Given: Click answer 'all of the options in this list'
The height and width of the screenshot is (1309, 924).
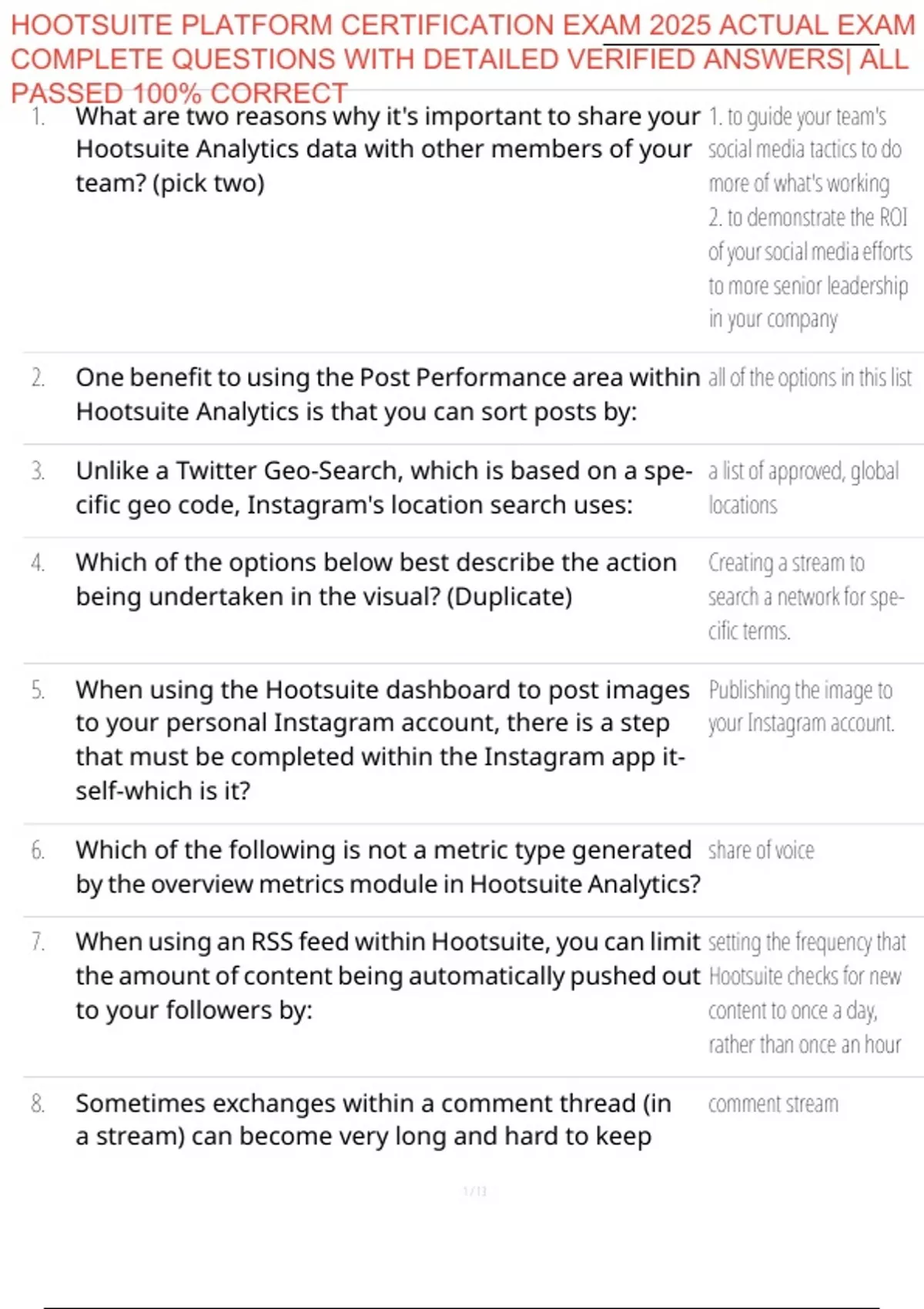Looking at the screenshot, I should (x=809, y=378).
